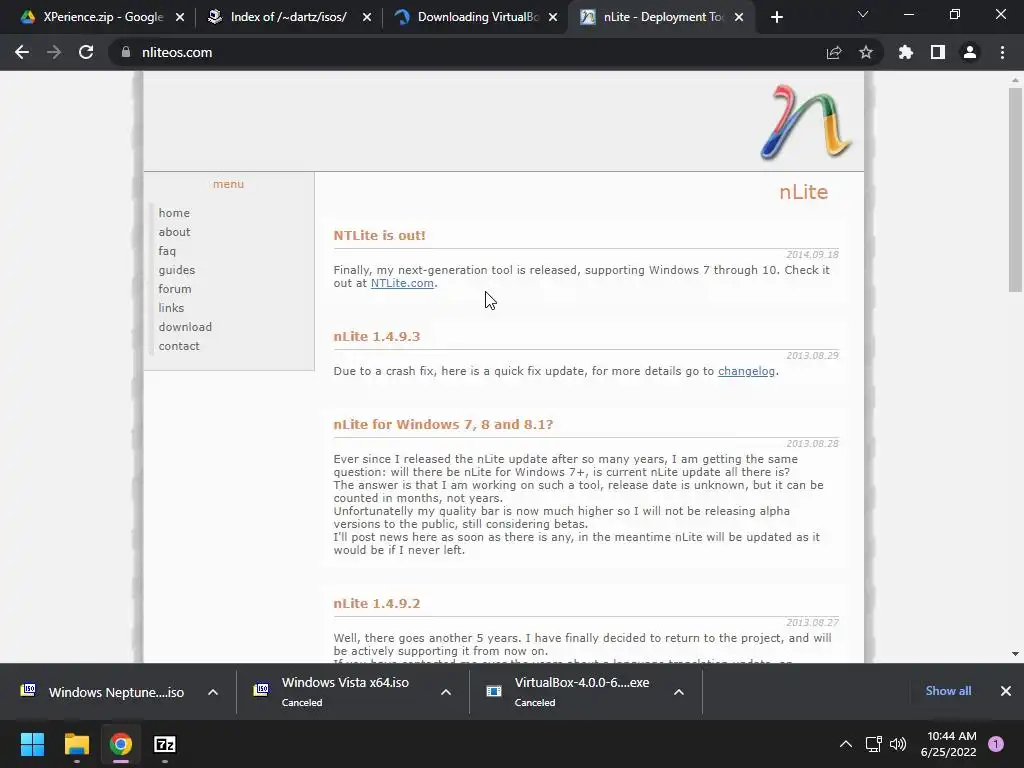Show hidden system tray icons
The image size is (1024, 768).
click(846, 744)
